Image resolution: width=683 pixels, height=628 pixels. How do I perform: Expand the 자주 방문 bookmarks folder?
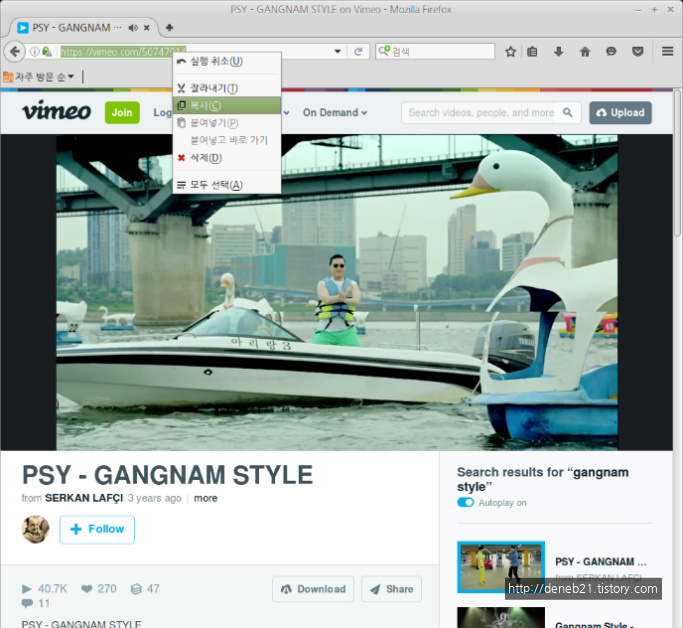point(40,77)
